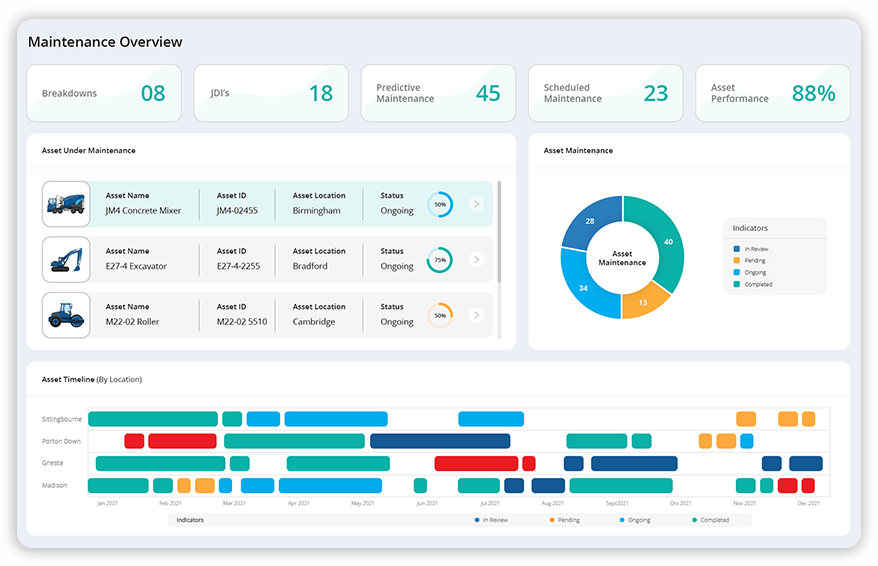This screenshot has height=566, width=878.
Task: Expand the JM4 Concrete Mixer row arrow
Action: coord(476,205)
